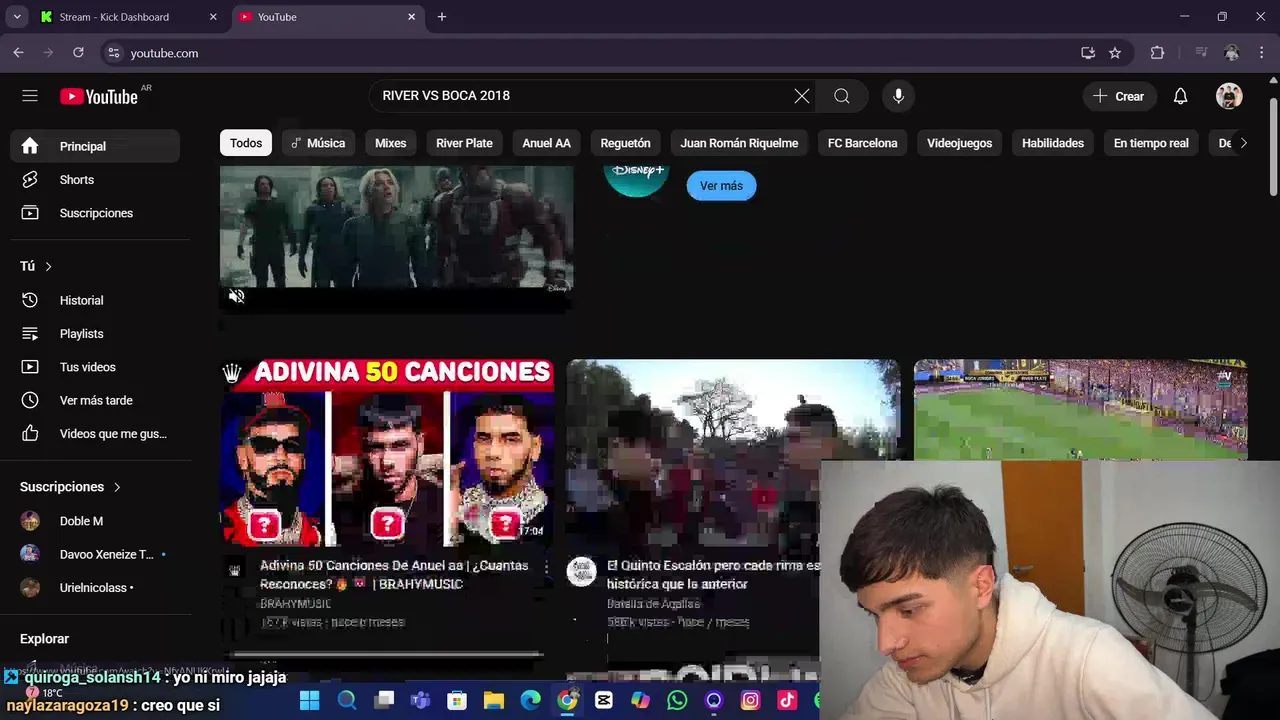Open WhatsApp from the taskbar
1280x720 pixels.
point(677,701)
